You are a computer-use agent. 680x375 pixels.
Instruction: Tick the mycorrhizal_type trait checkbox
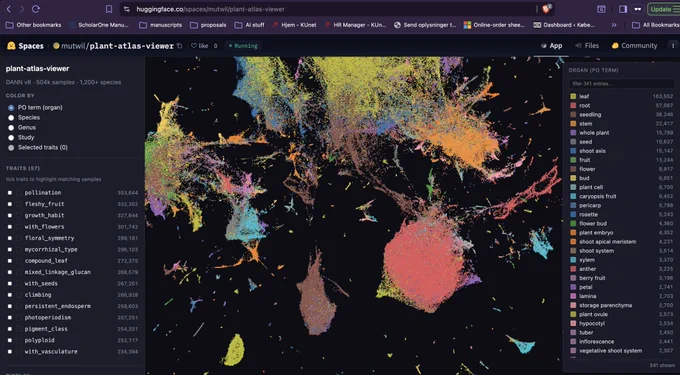point(10,250)
